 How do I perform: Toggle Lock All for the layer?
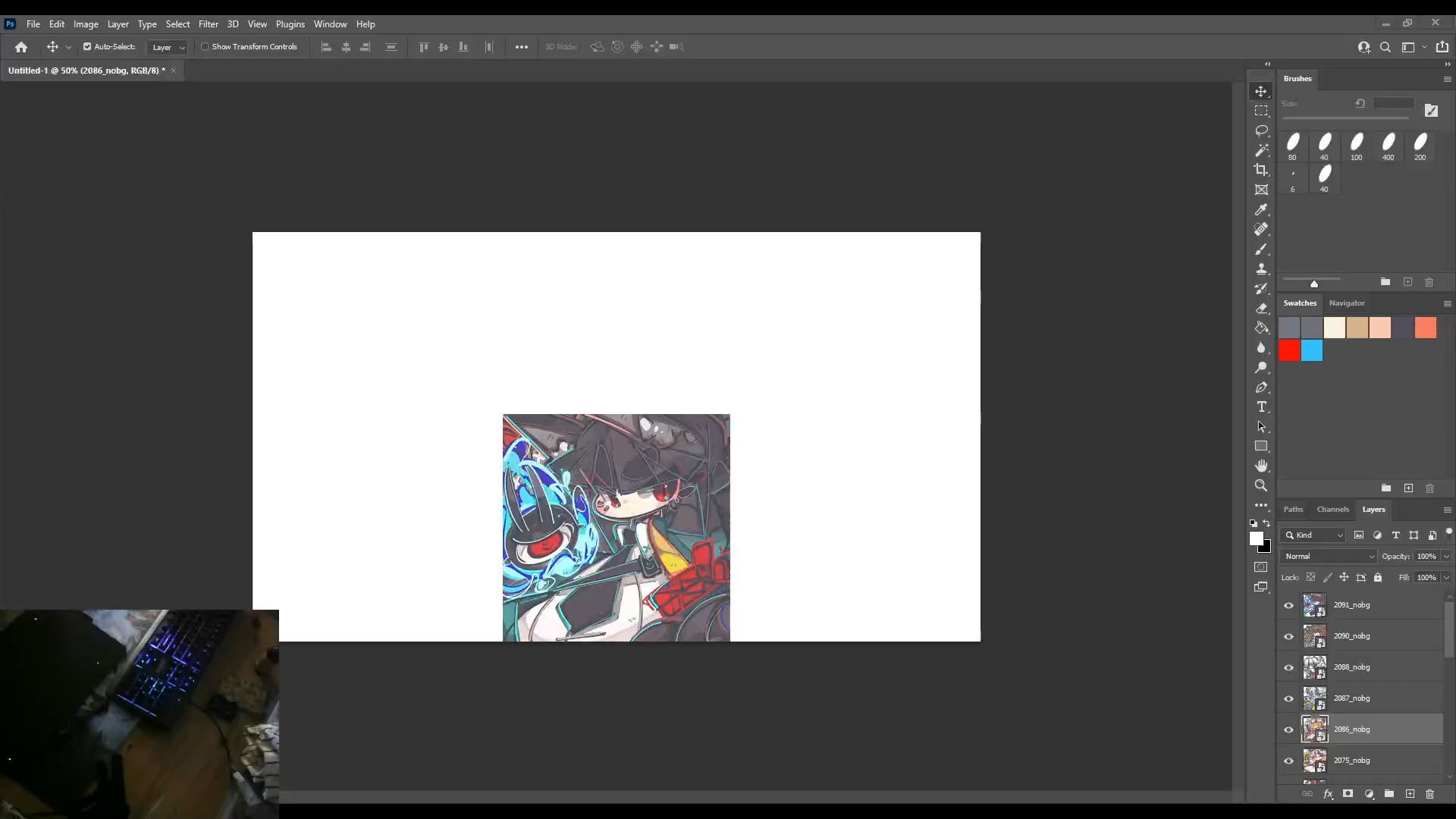1378,577
